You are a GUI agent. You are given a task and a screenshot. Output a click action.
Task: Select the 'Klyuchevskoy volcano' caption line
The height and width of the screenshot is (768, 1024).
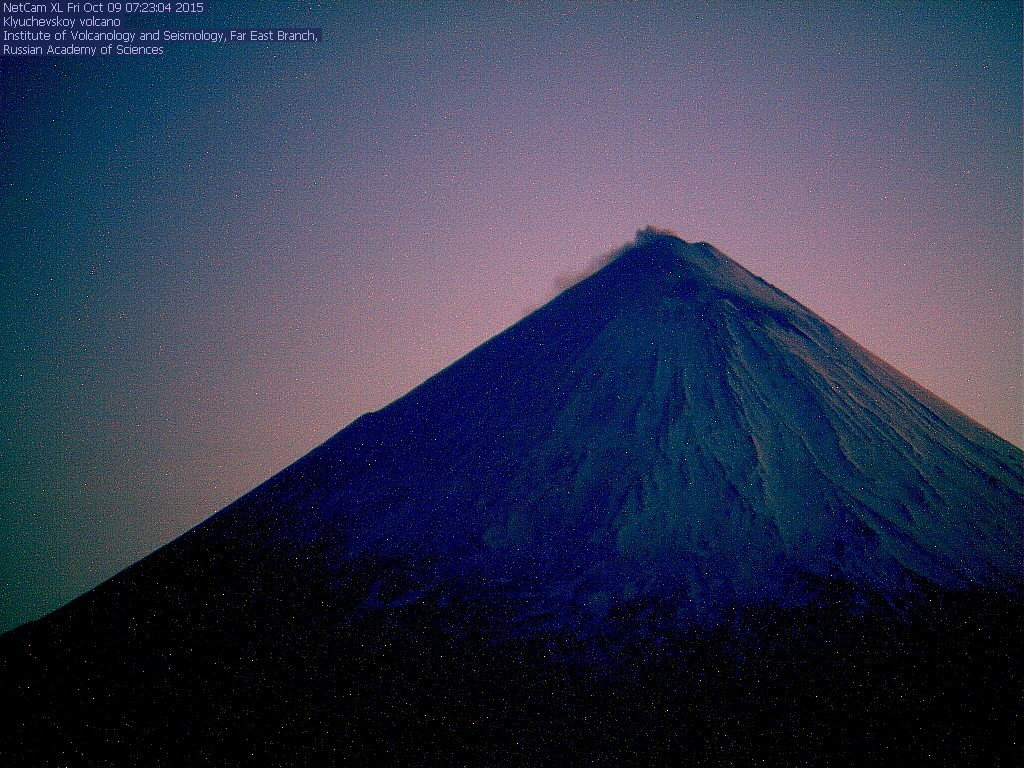[61, 22]
